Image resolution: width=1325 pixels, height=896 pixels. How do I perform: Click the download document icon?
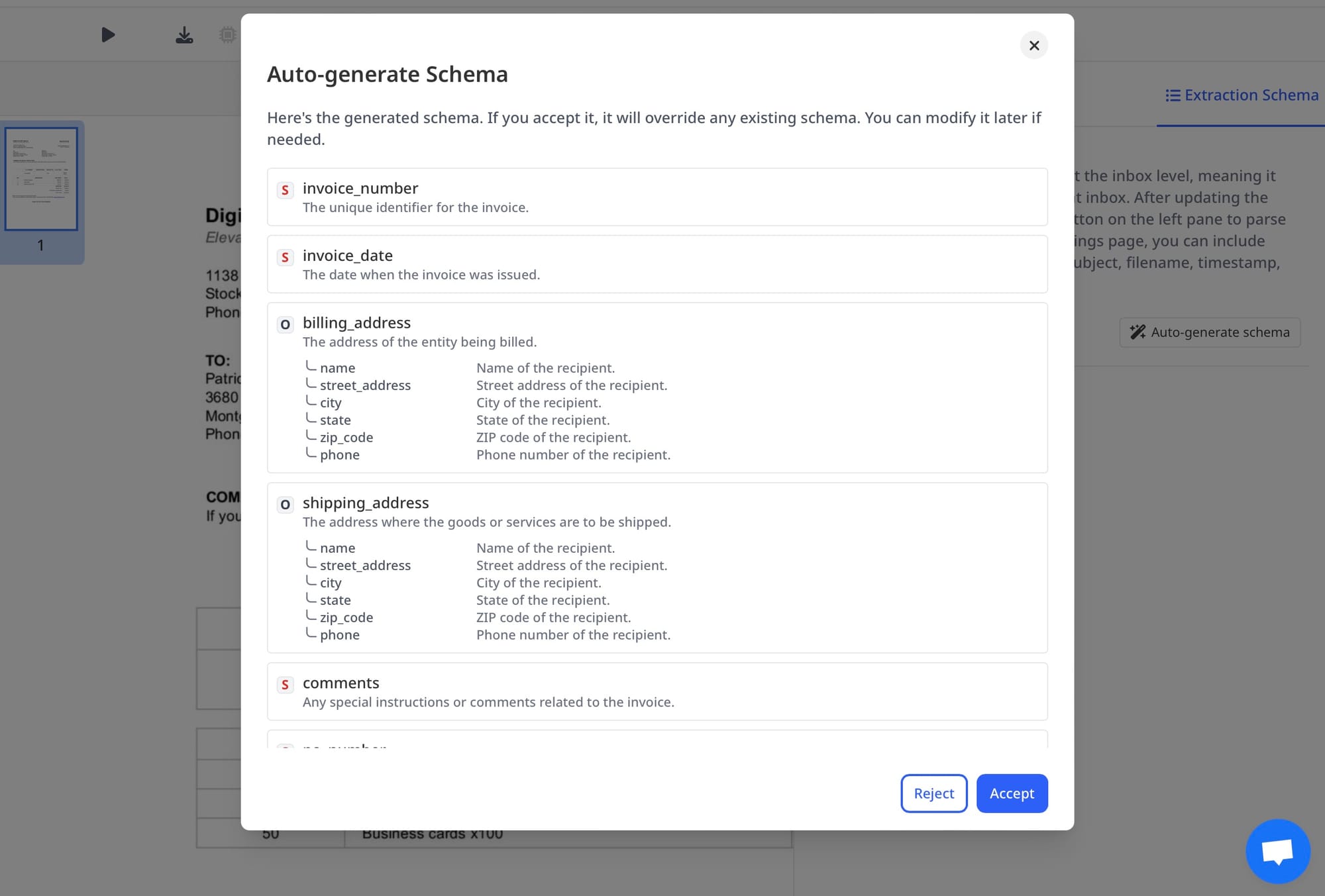tap(184, 34)
